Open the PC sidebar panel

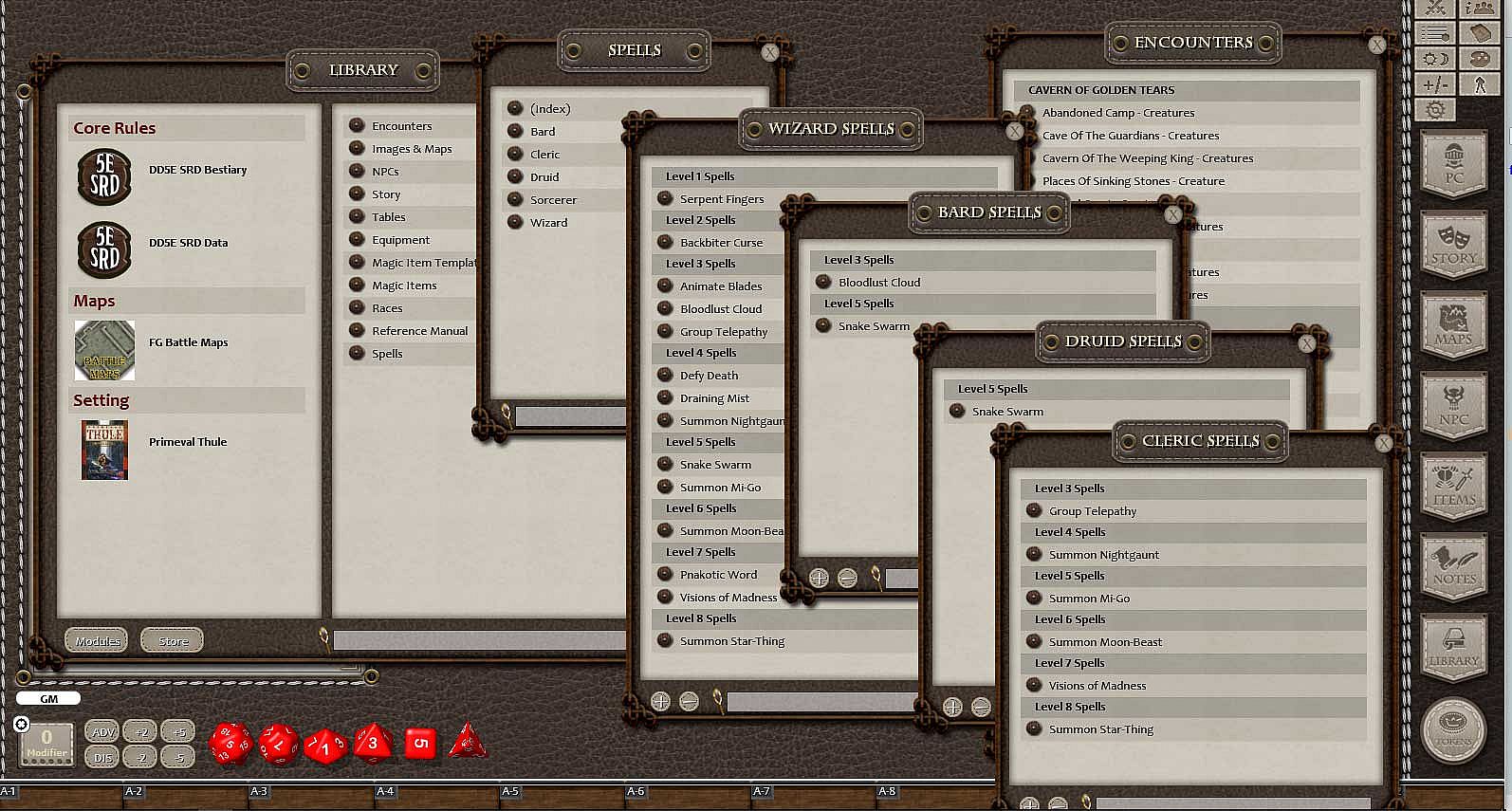pos(1454,165)
